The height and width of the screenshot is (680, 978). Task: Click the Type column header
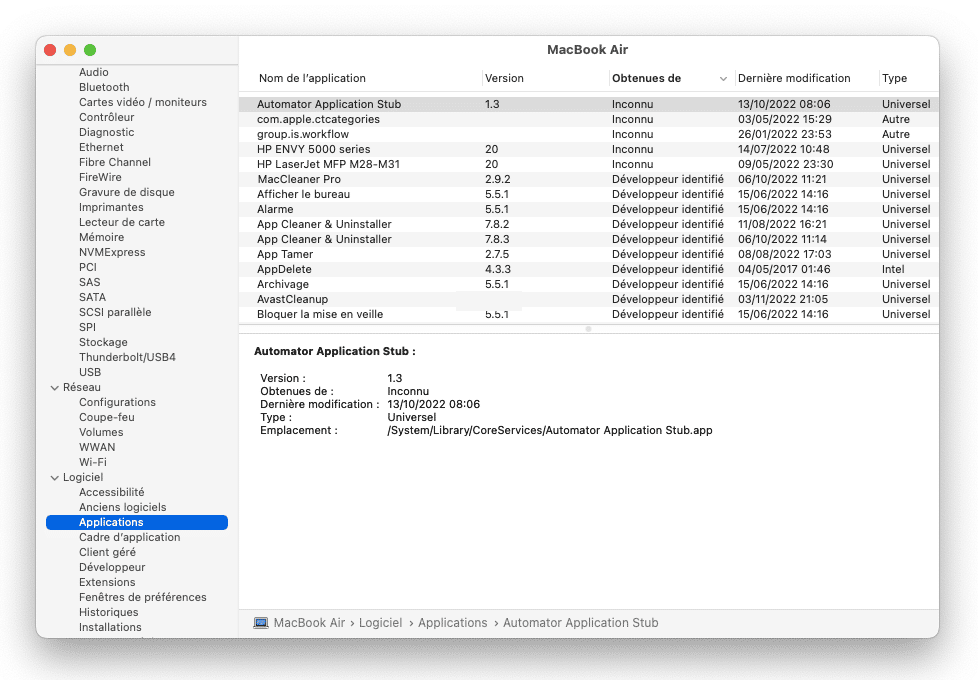point(894,78)
